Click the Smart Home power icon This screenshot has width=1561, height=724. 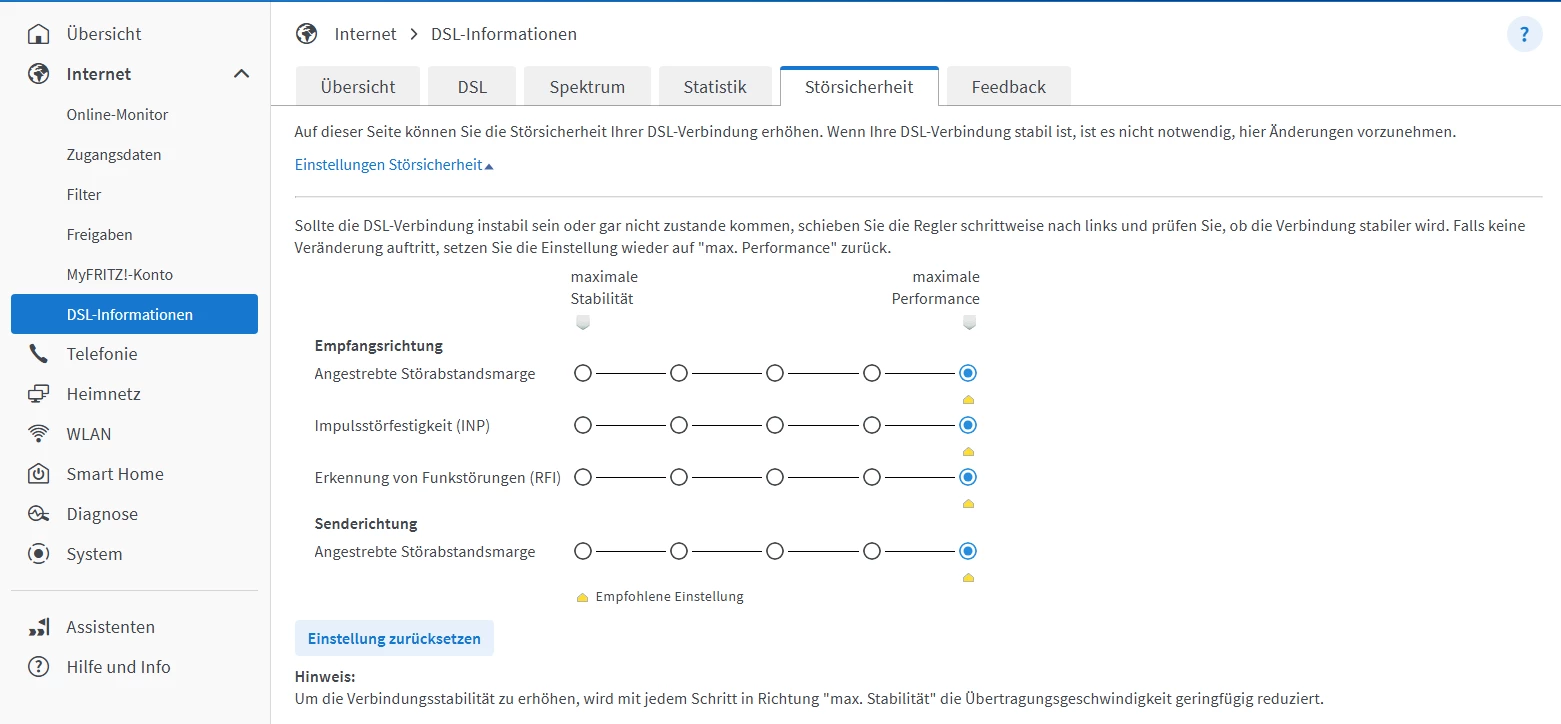click(x=39, y=474)
